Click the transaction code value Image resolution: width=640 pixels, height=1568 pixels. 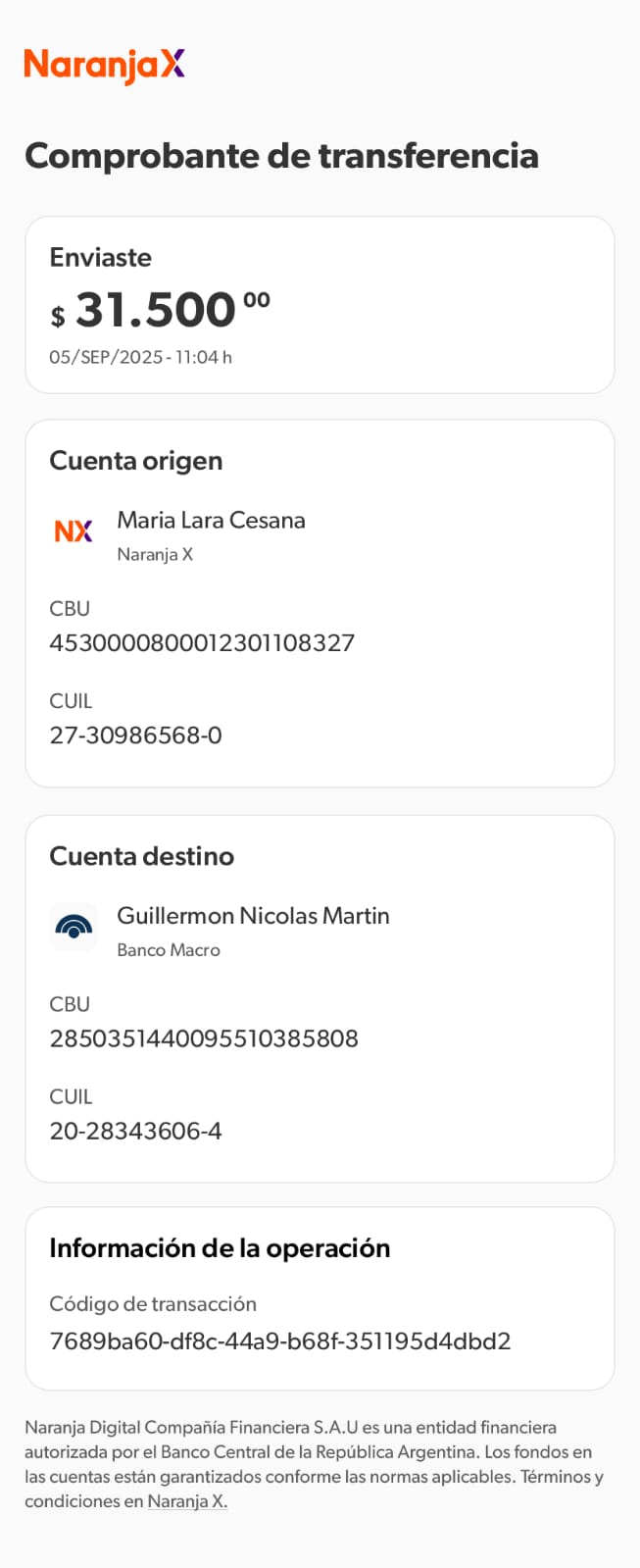pyautogui.click(x=280, y=1341)
